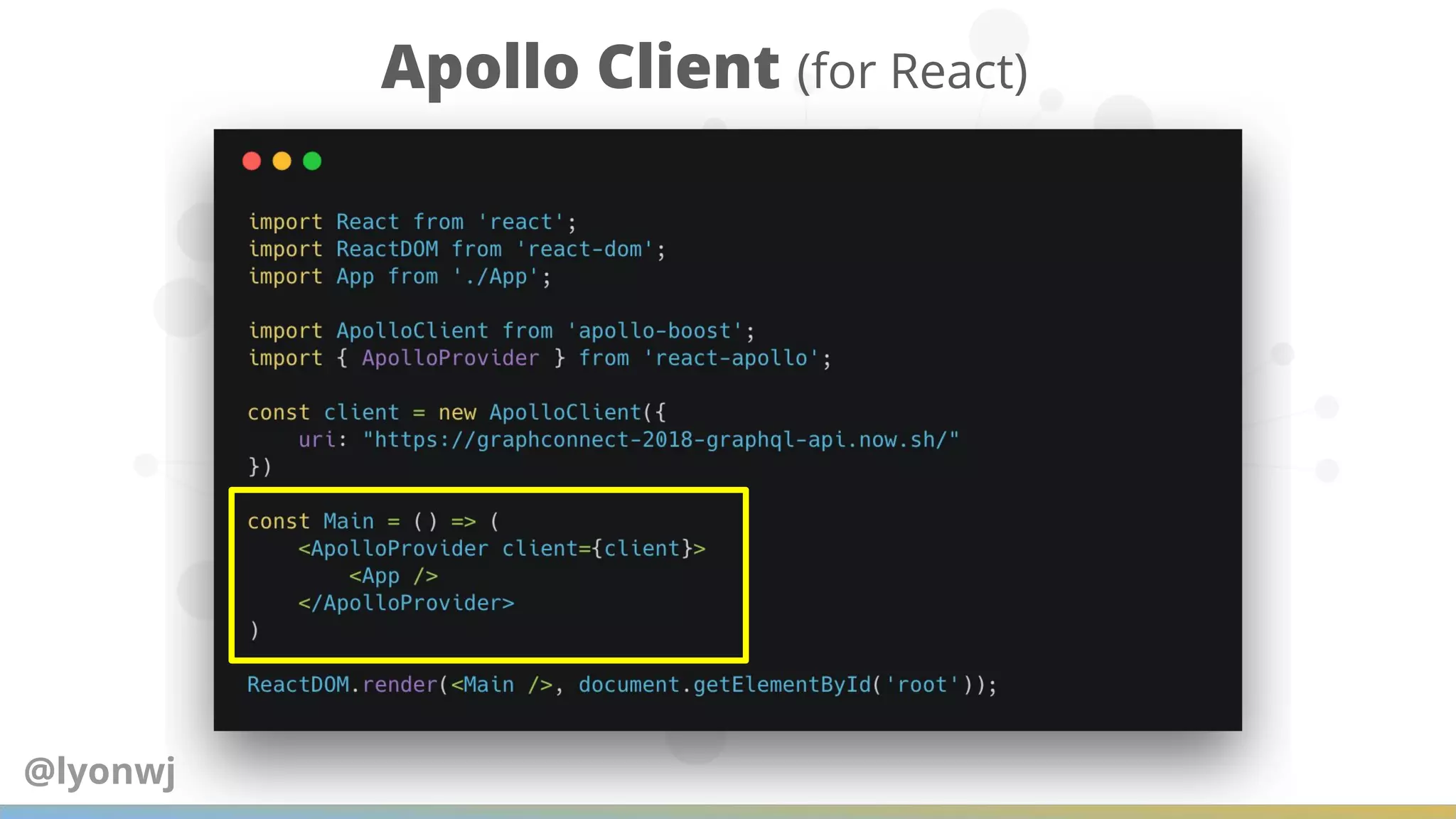Click the 'react-apollo' import string

731,358
